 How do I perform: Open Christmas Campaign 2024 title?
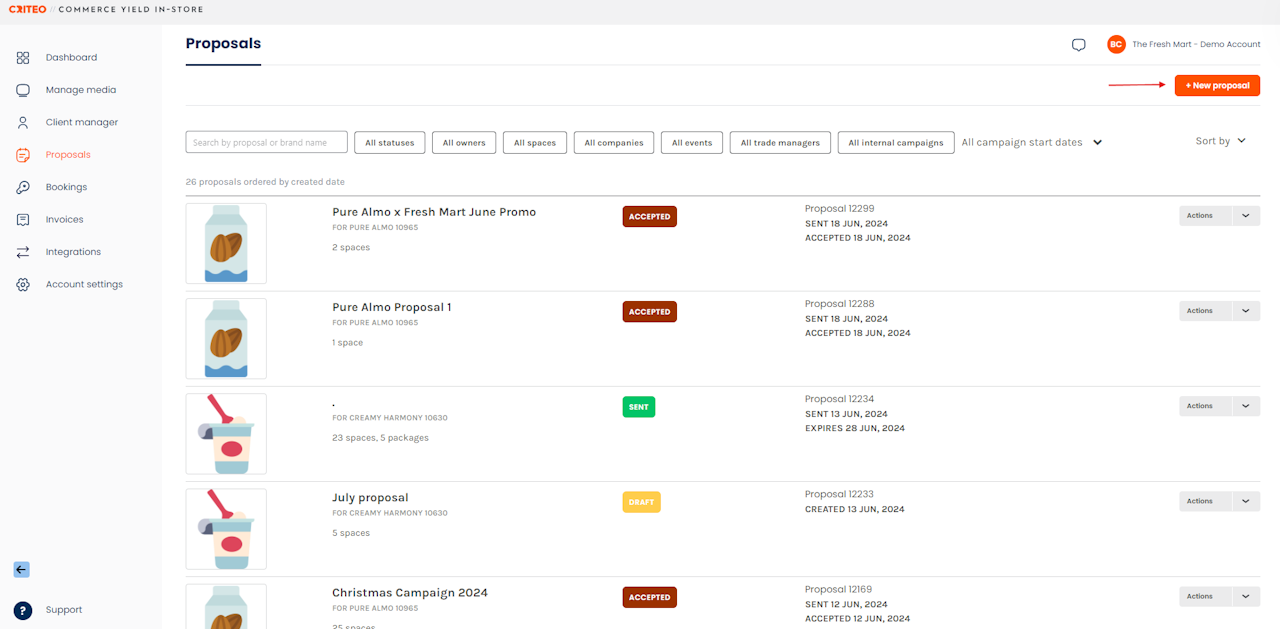click(410, 593)
